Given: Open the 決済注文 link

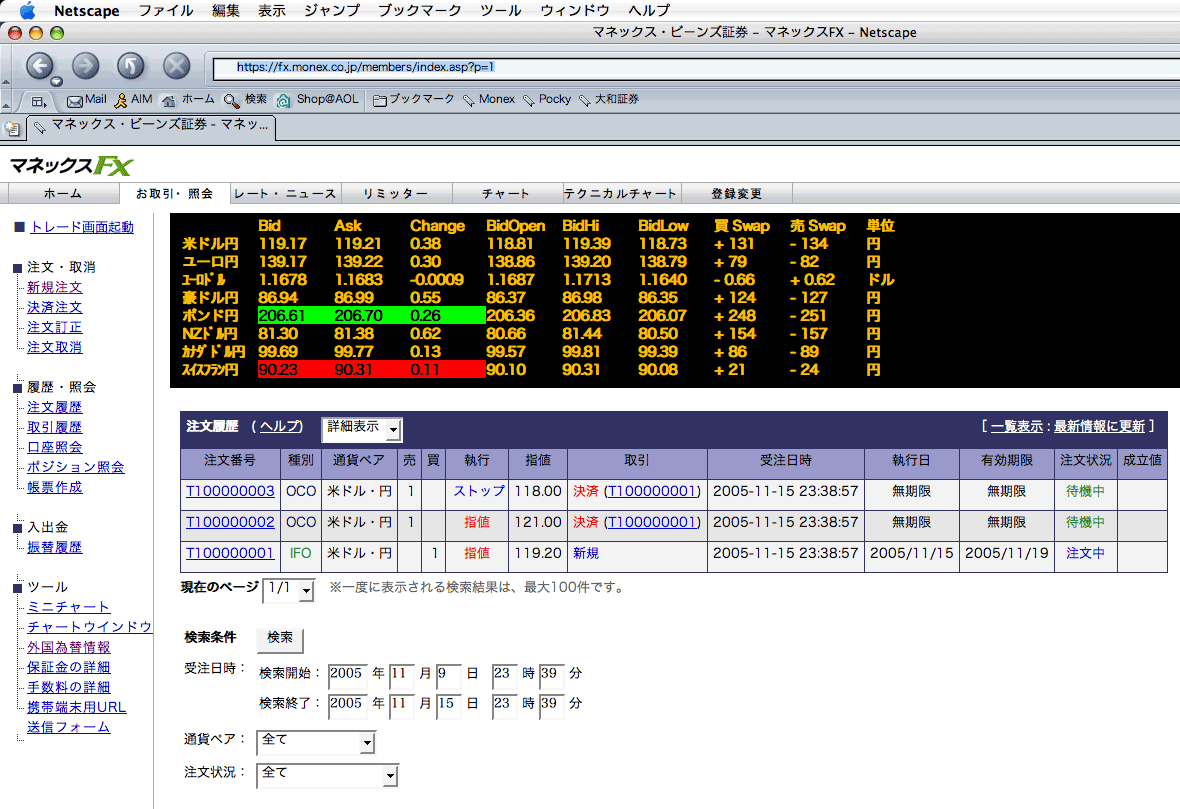Looking at the screenshot, I should point(55,308).
